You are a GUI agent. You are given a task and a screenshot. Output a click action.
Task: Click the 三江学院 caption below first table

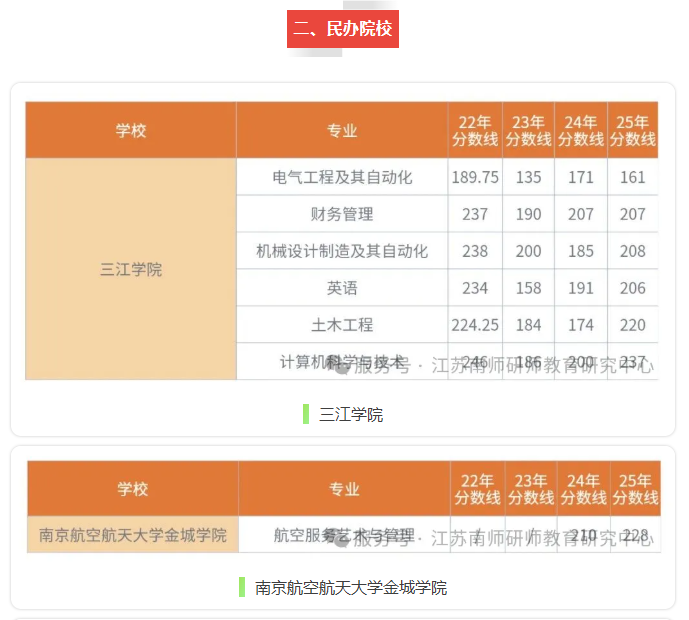click(351, 414)
